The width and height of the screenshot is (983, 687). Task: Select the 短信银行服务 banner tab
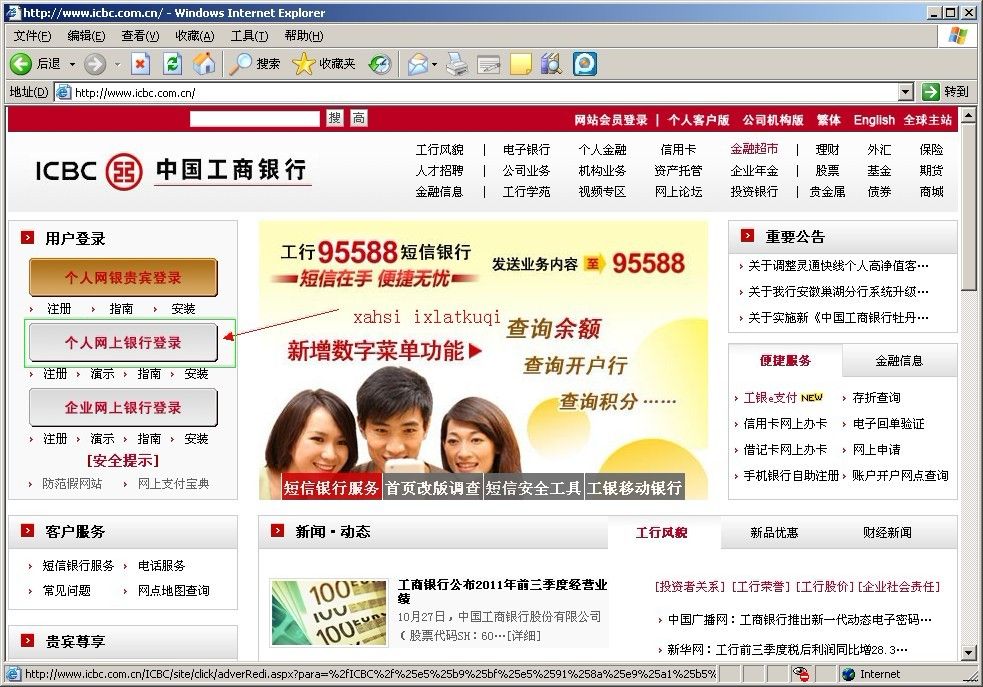click(332, 488)
